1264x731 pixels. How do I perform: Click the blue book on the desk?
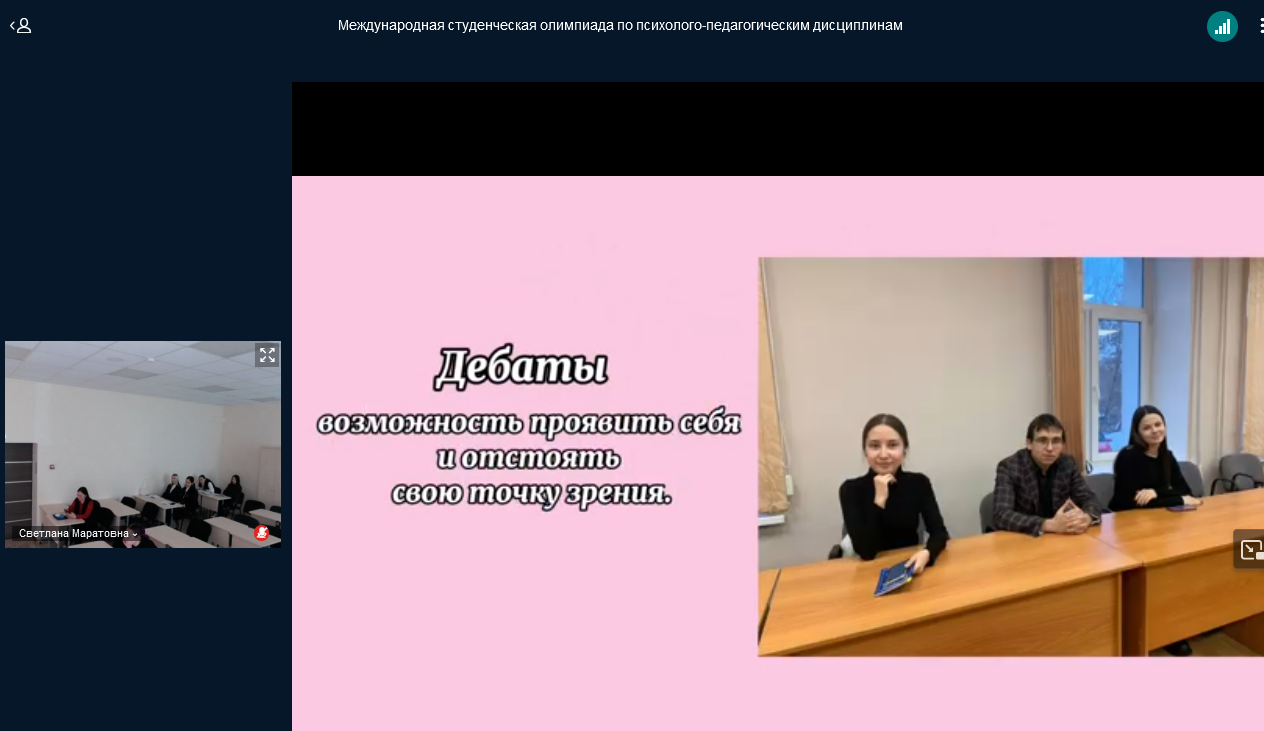894,577
